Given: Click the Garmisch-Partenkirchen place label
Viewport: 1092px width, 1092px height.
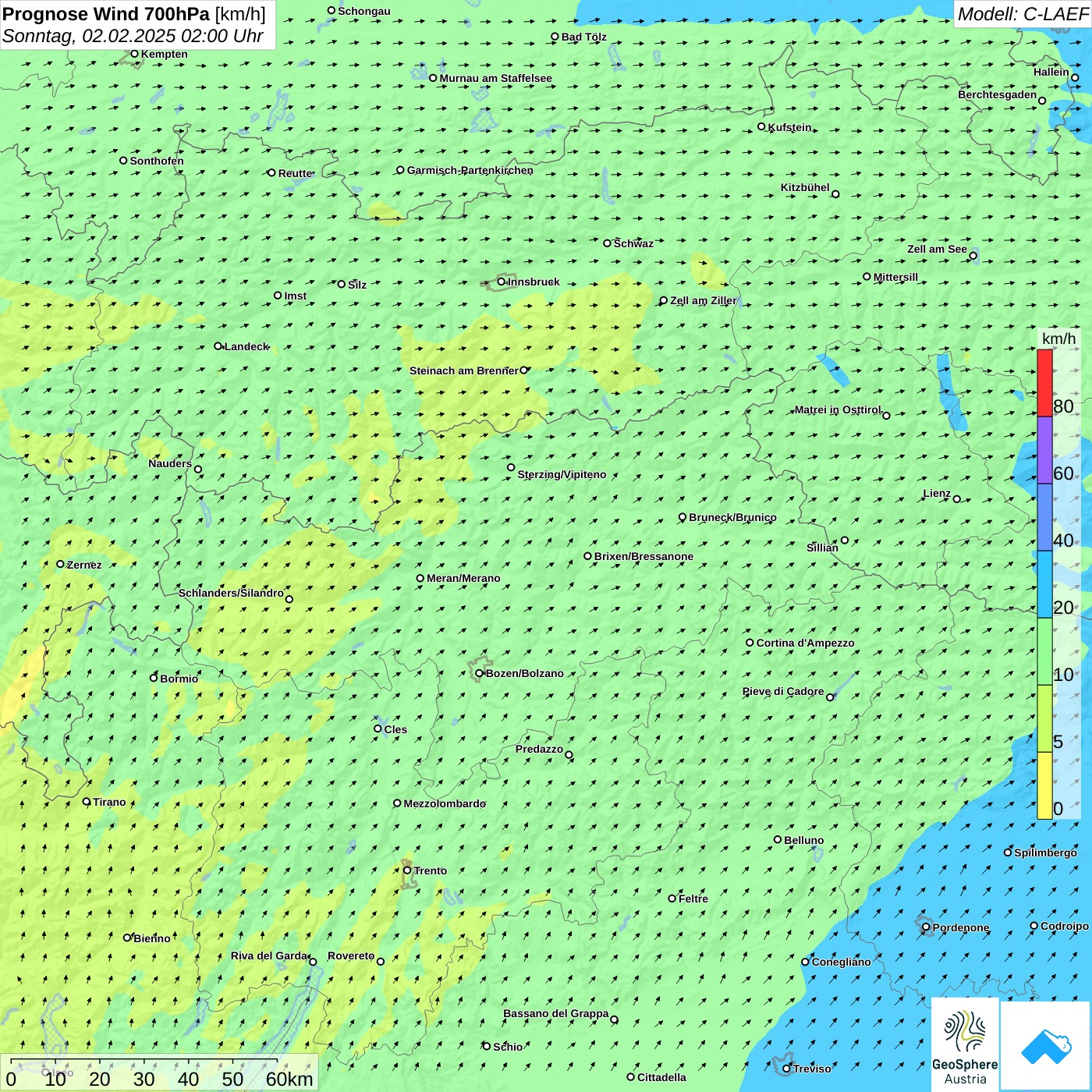Looking at the screenshot, I should [x=470, y=170].
